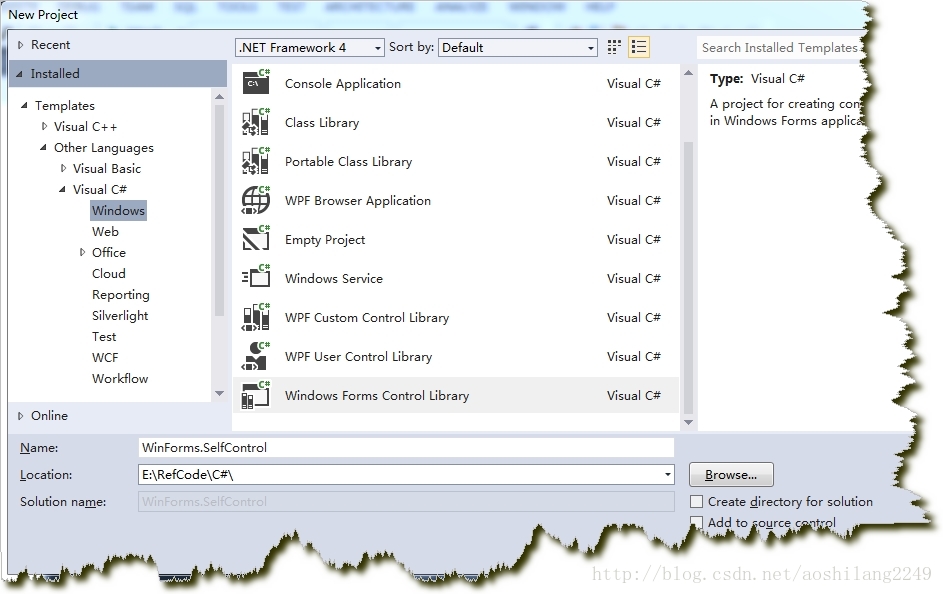Switch to medium icons list view
Screen dimensions: 943x594
[639, 47]
